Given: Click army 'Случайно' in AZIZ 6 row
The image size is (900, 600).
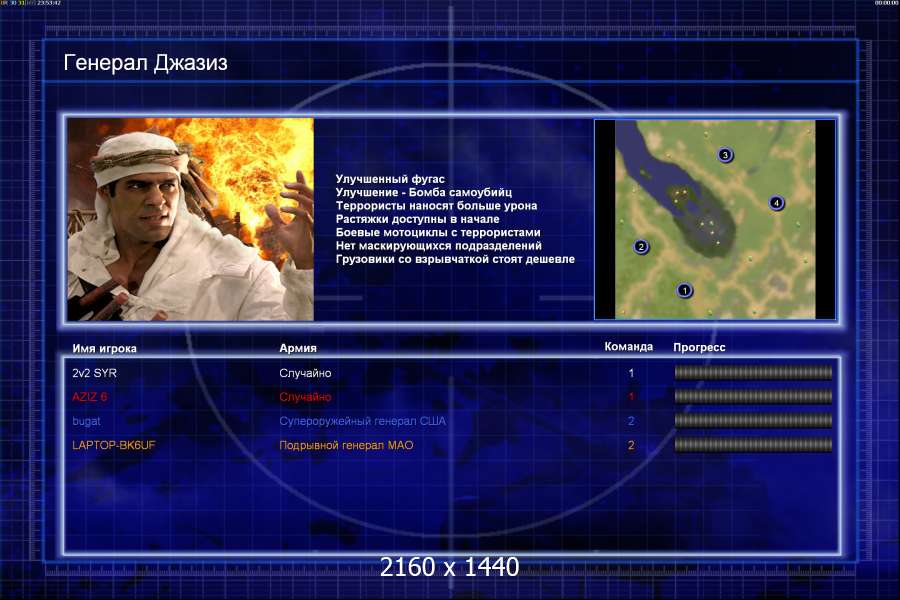Looking at the screenshot, I should coord(305,397).
